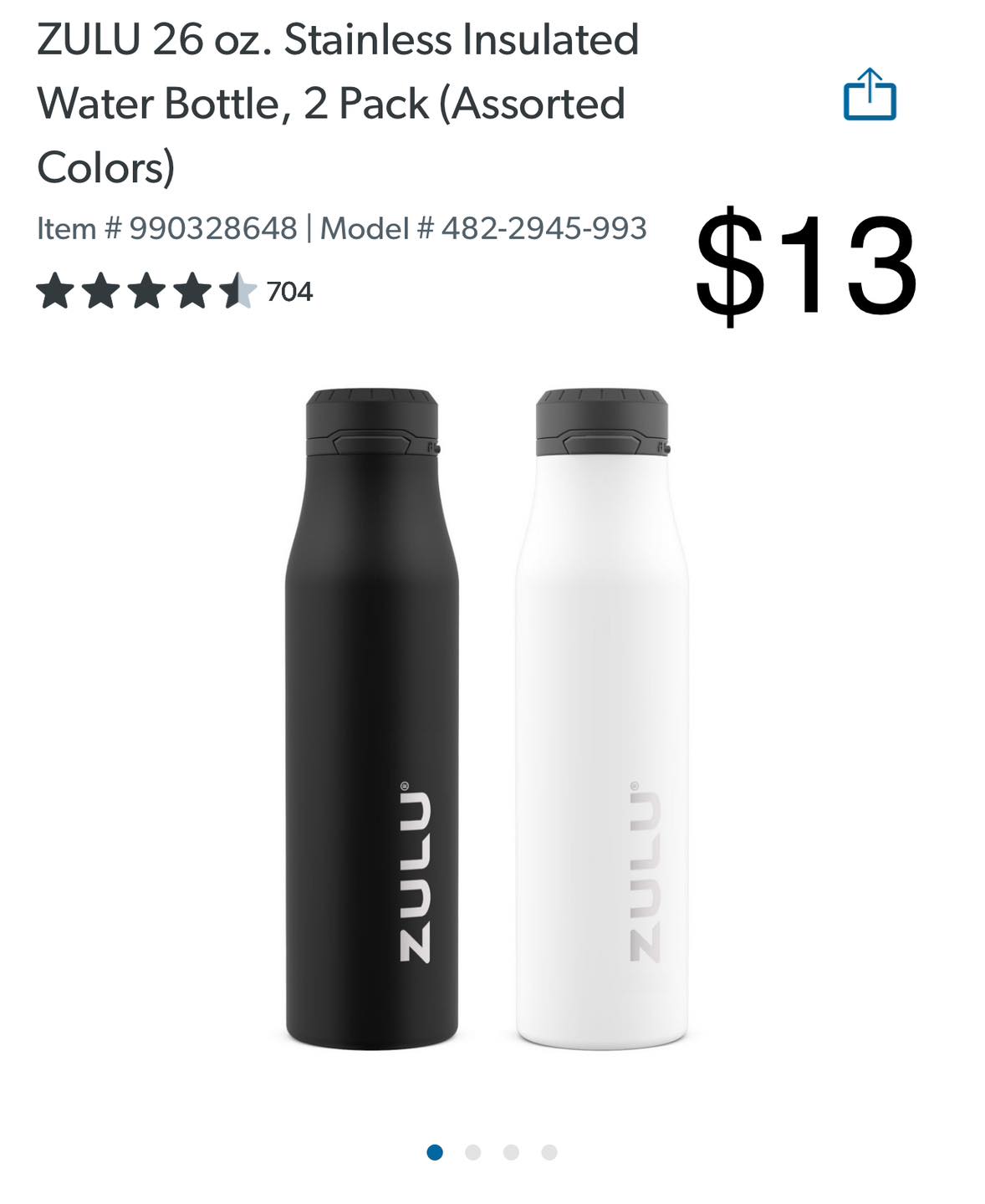Click the second rating star
Screen dimensions: 985x1204
(101, 291)
